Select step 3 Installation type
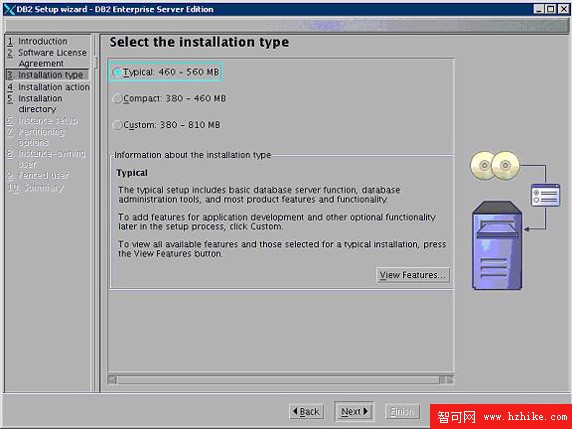This screenshot has height=429, width=572. 47,75
